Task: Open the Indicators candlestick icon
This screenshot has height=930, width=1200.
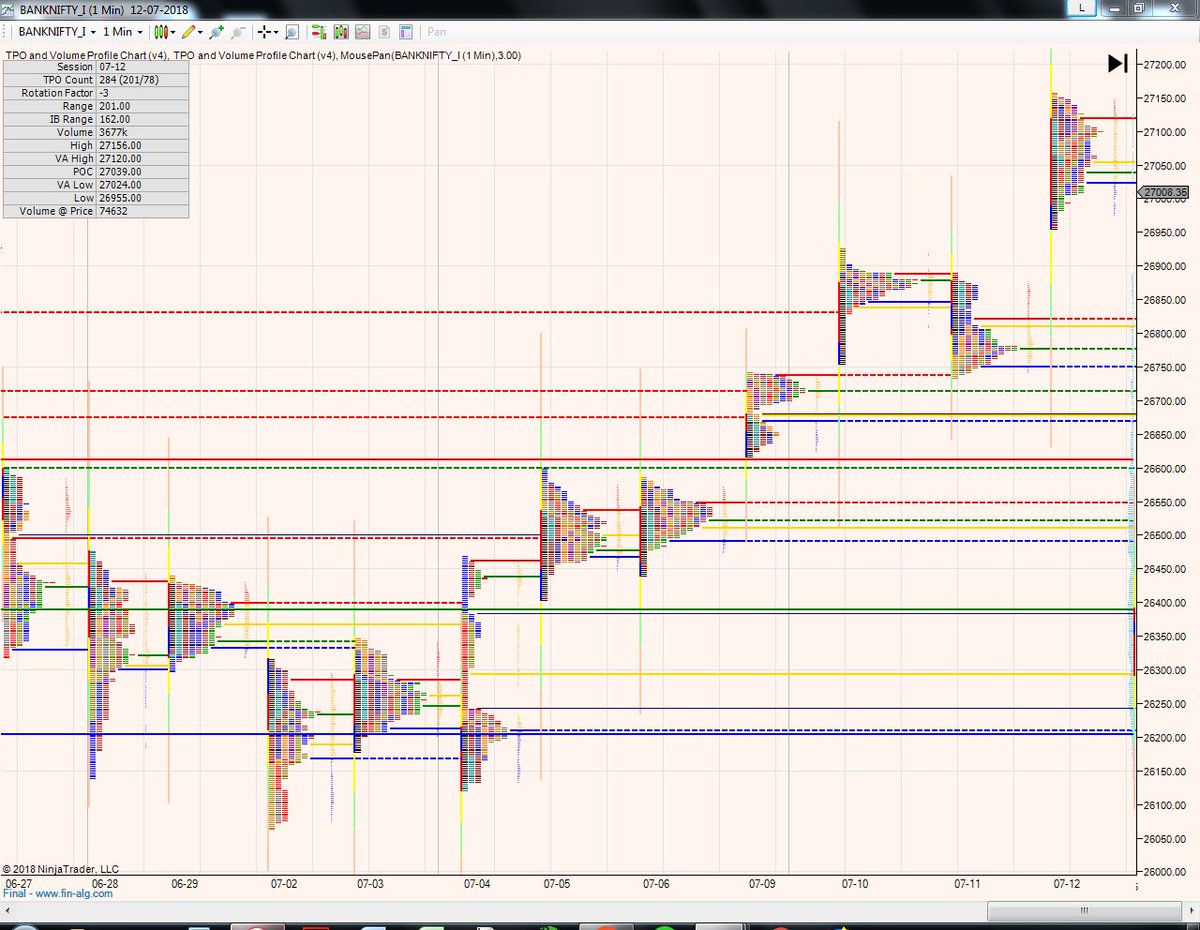Action: tap(340, 32)
